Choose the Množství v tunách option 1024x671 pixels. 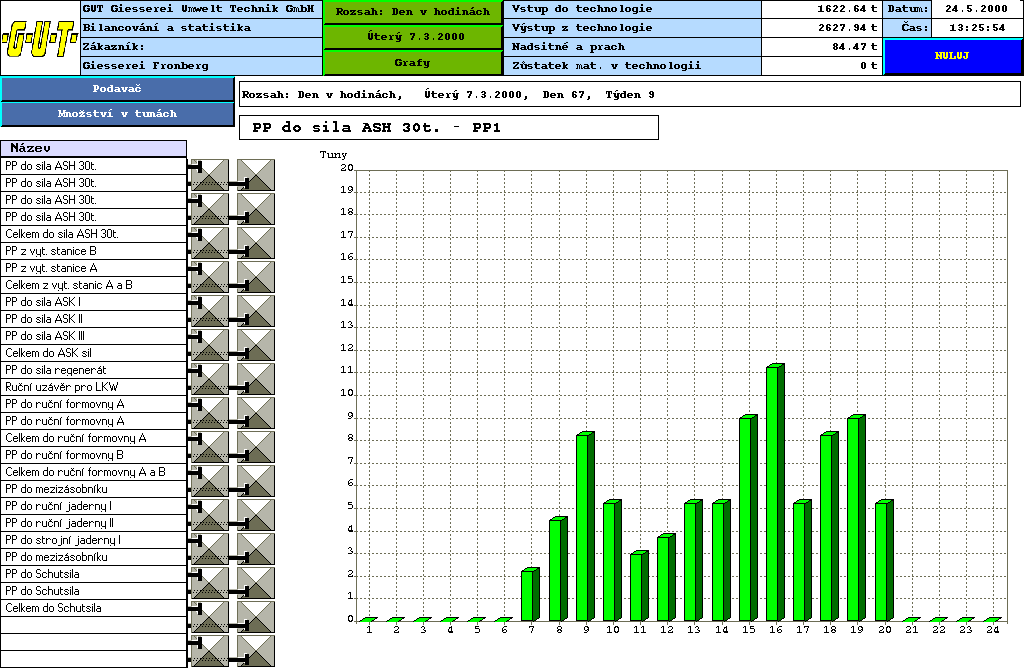coord(117,114)
